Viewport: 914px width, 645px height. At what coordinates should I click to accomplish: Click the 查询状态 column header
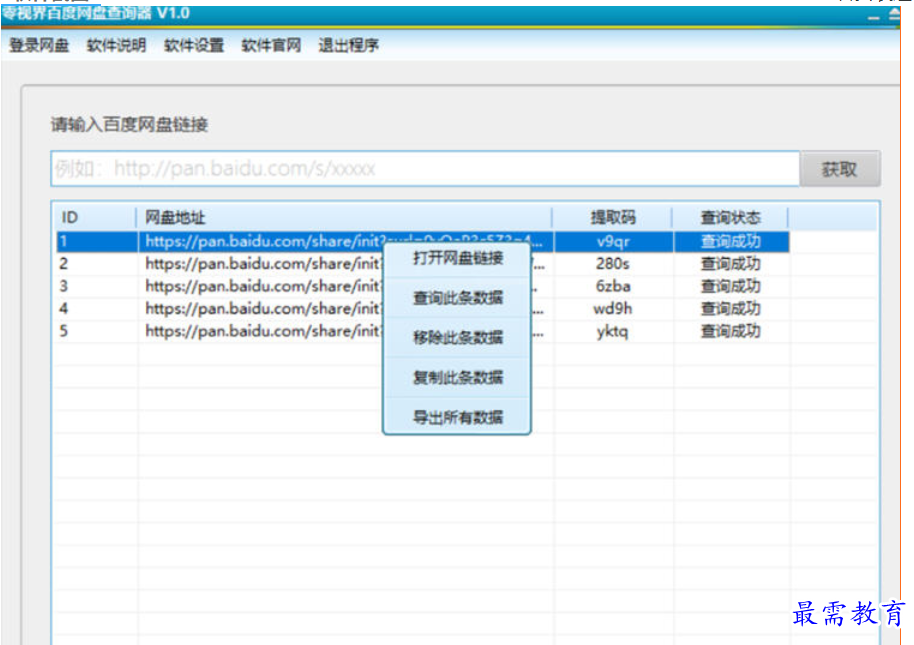730,218
